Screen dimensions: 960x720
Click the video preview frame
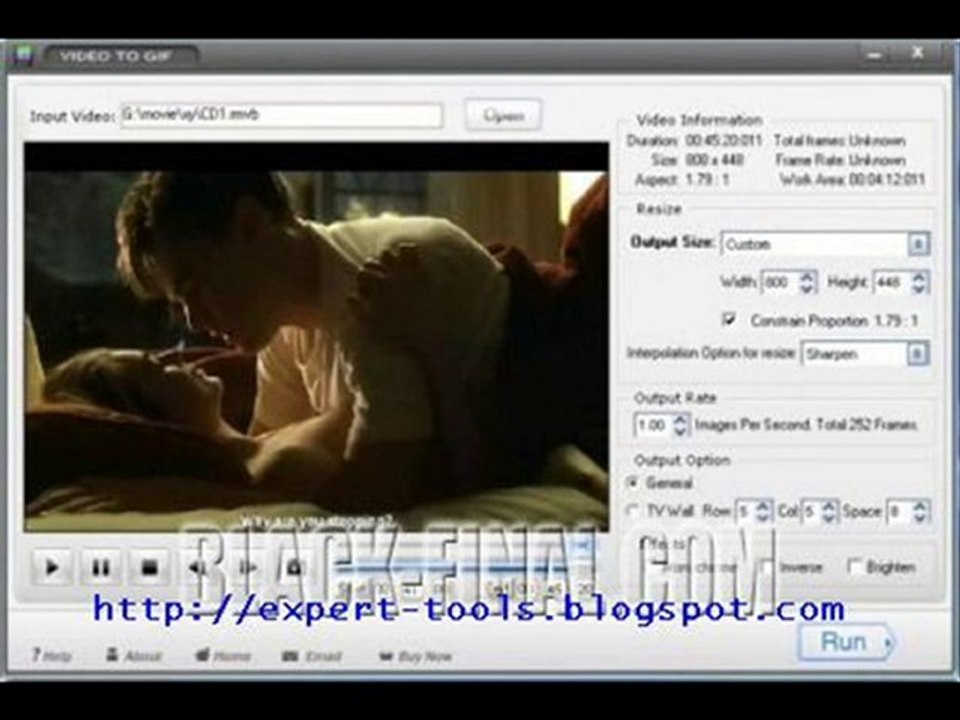click(x=317, y=337)
